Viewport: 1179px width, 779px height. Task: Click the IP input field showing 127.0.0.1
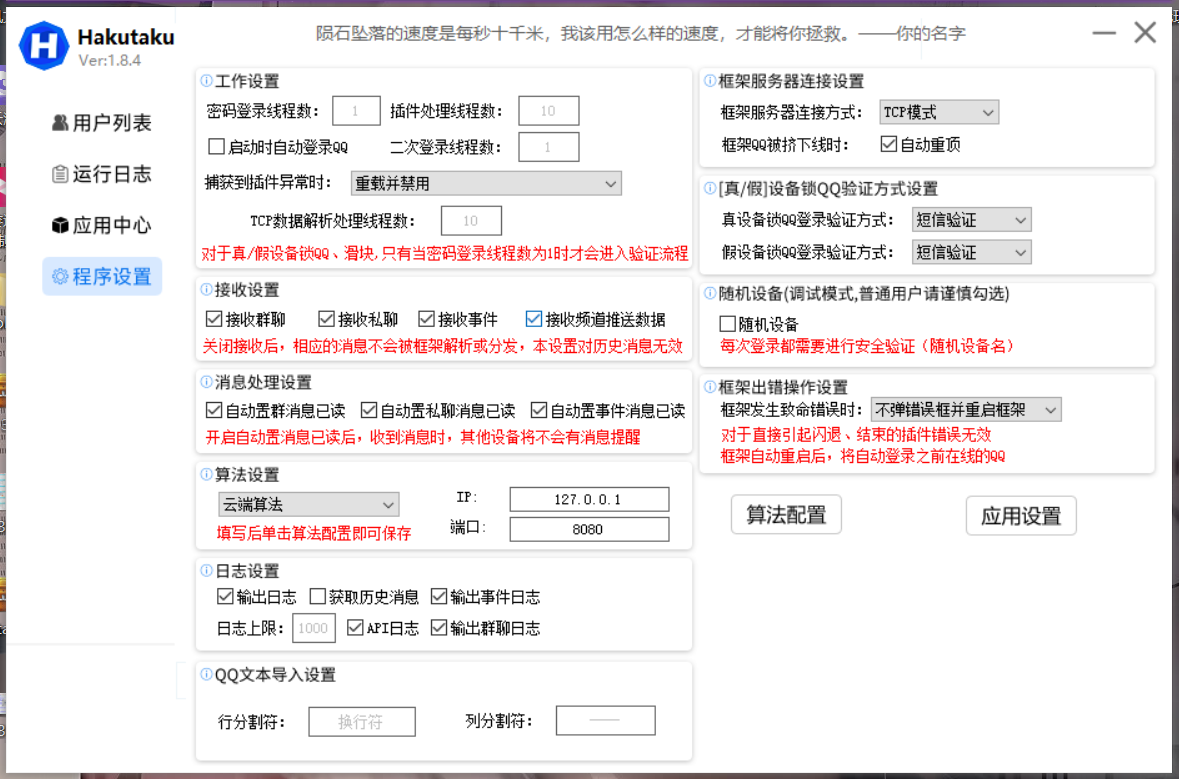pos(588,499)
